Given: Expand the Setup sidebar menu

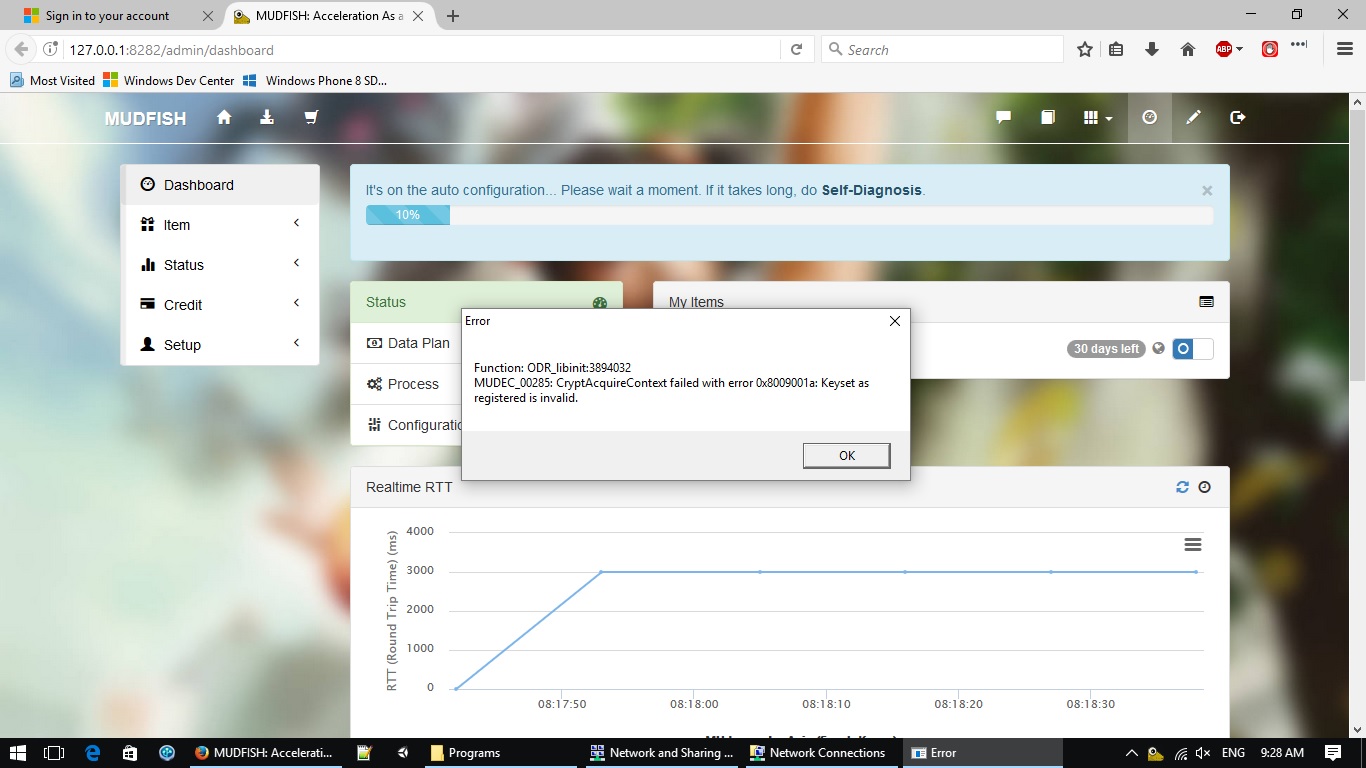Looking at the screenshot, I should pos(220,345).
